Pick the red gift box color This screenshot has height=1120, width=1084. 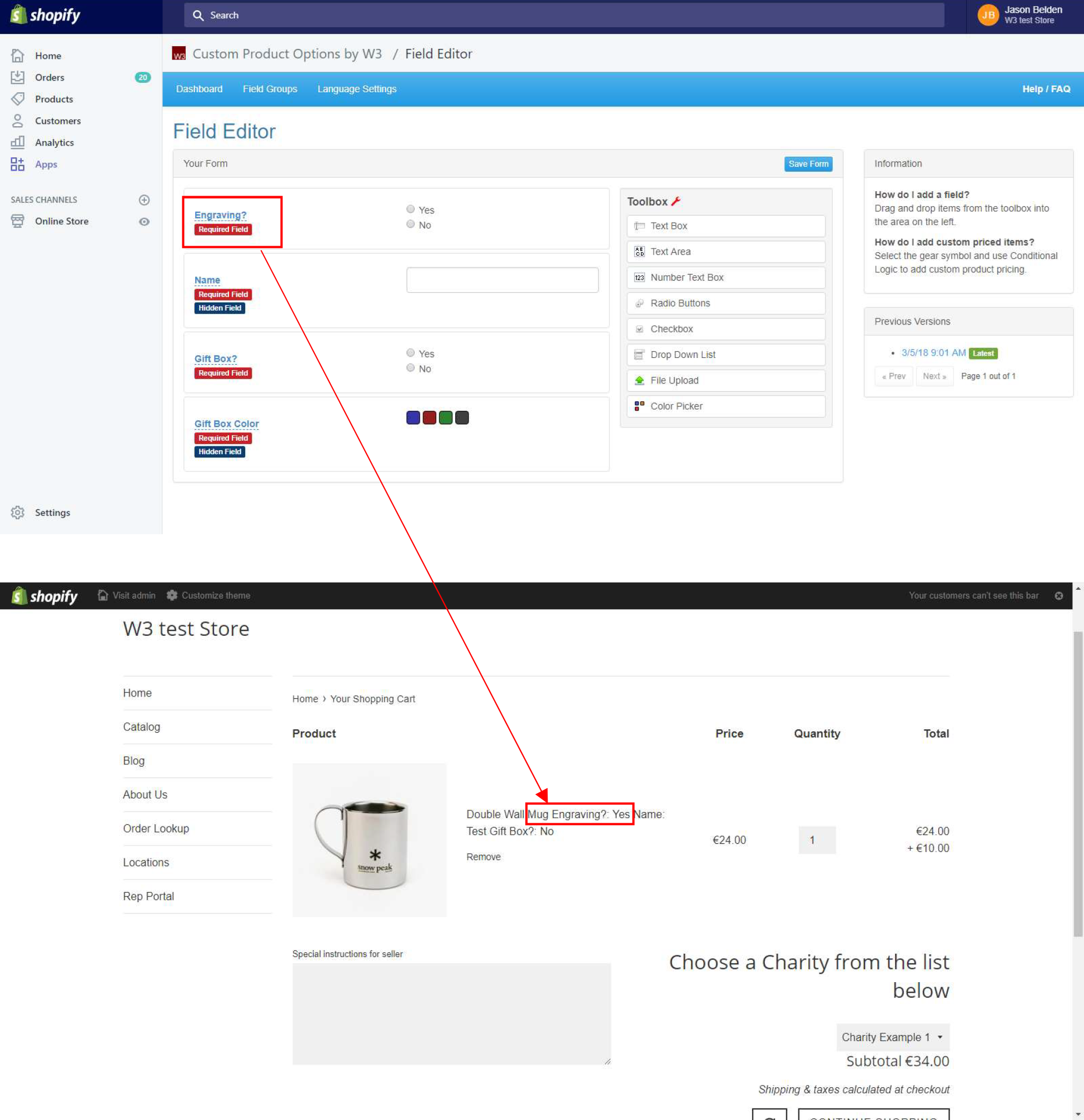[429, 418]
